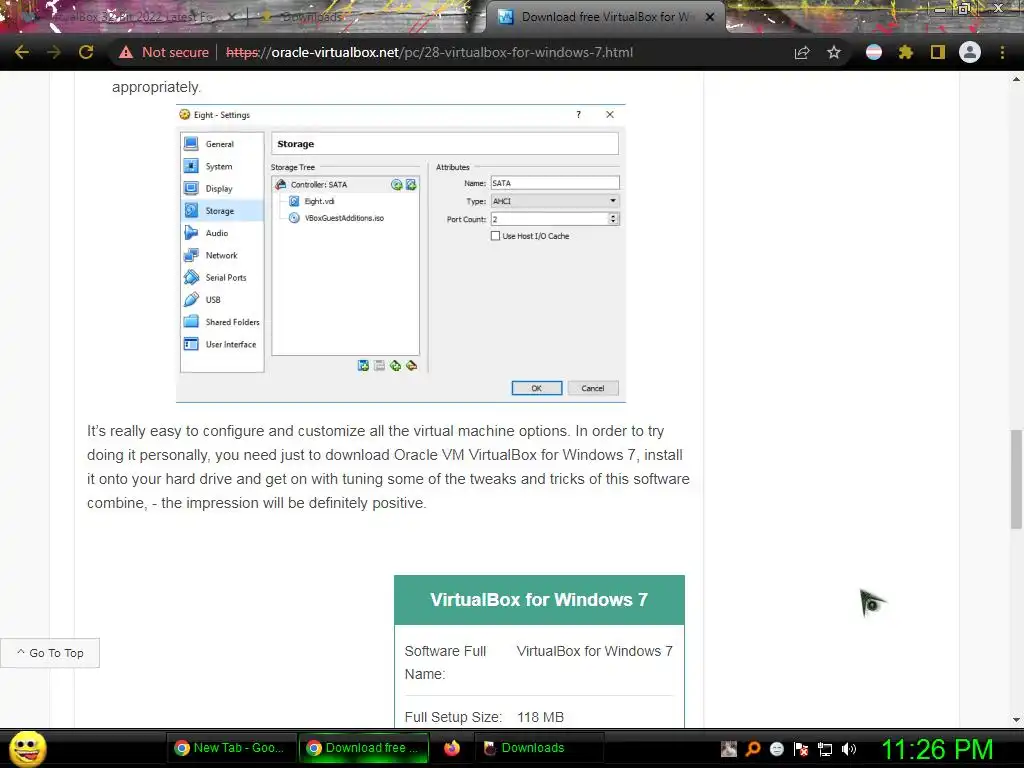Select the Download free VirtualBox tab
This screenshot has height=768, width=1024.
coord(597,17)
